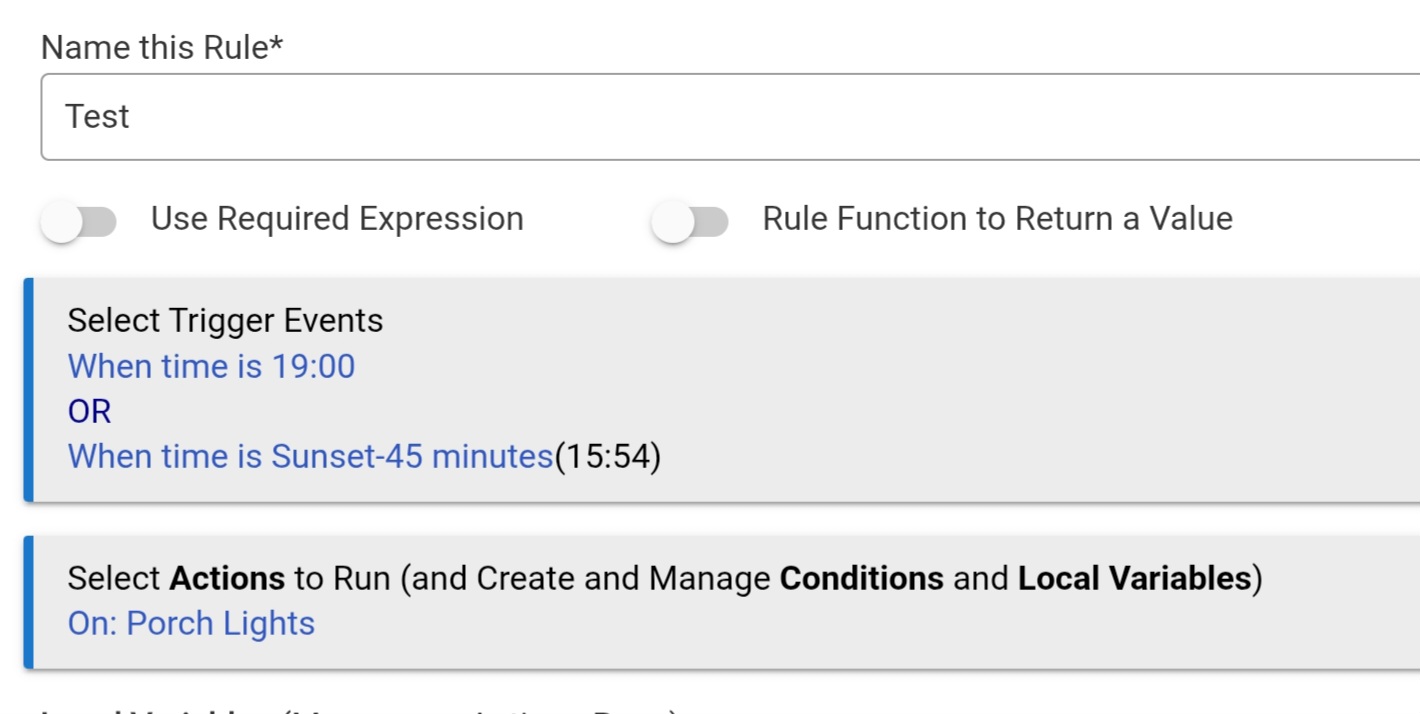Click the OR separator between the triggers

[89, 412]
